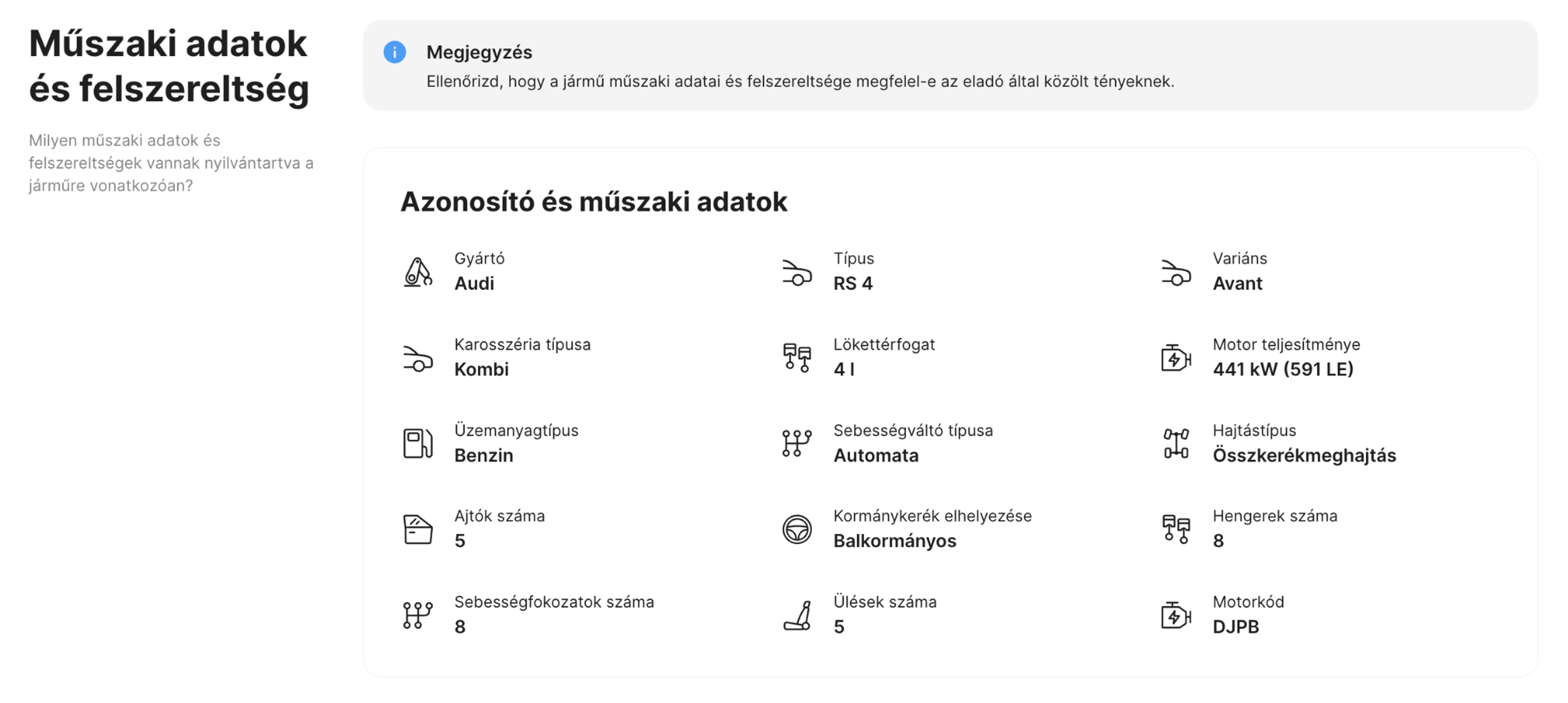1568x703 pixels.
Task: Click the Ülések száma value 5
Action: click(x=839, y=627)
